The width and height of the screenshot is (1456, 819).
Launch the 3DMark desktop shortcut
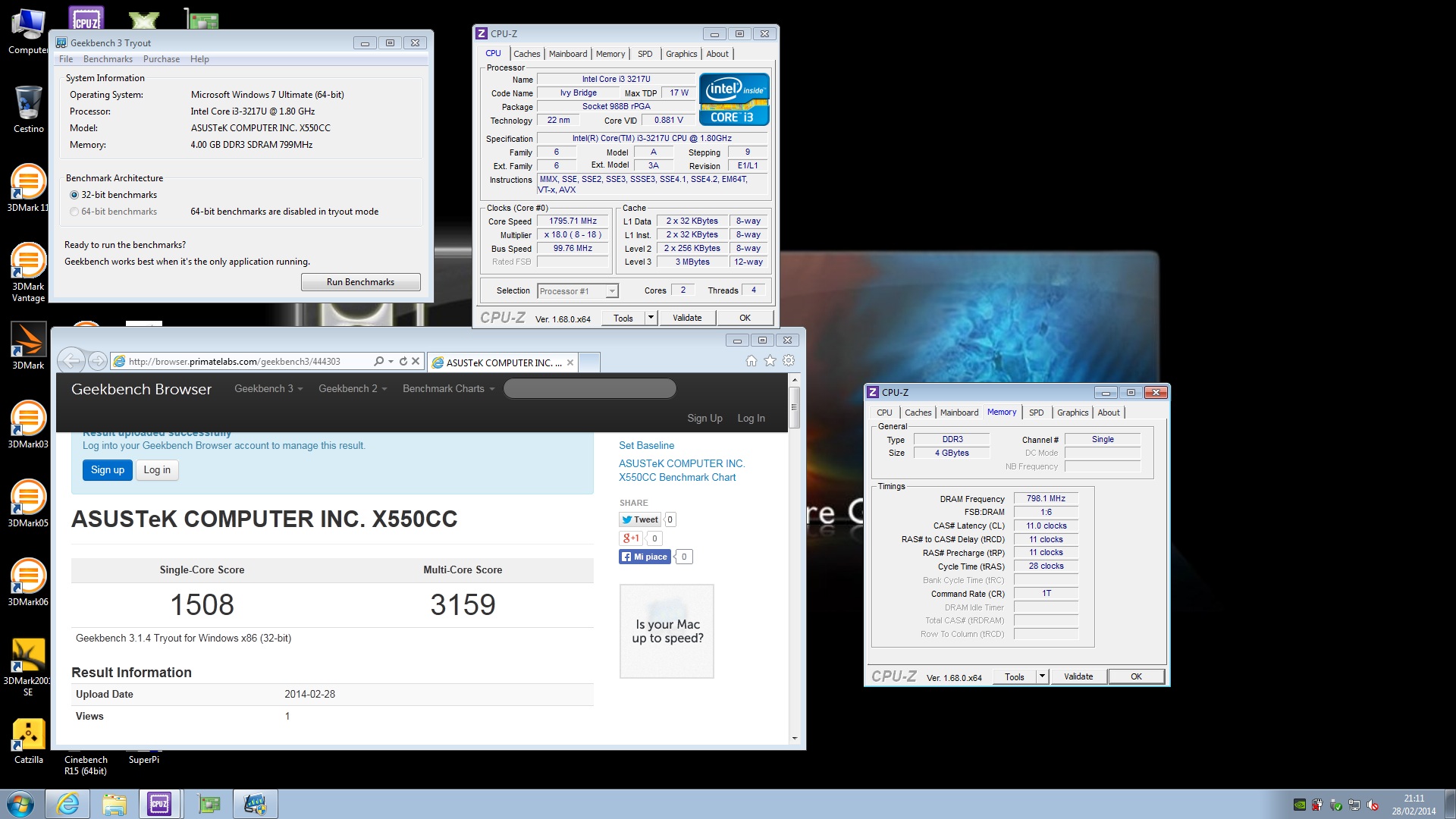pyautogui.click(x=28, y=346)
